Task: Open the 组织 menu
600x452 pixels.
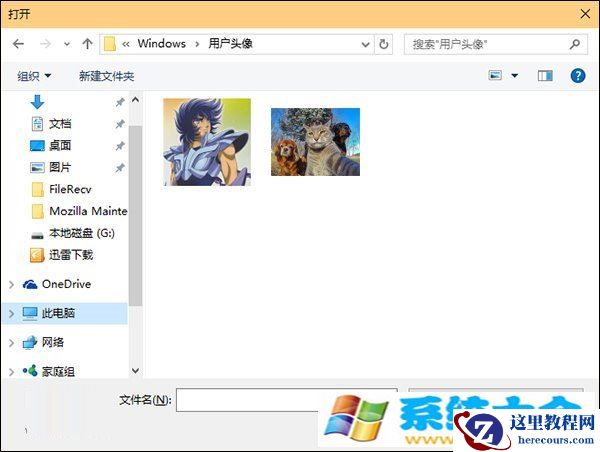Action: (x=34, y=76)
